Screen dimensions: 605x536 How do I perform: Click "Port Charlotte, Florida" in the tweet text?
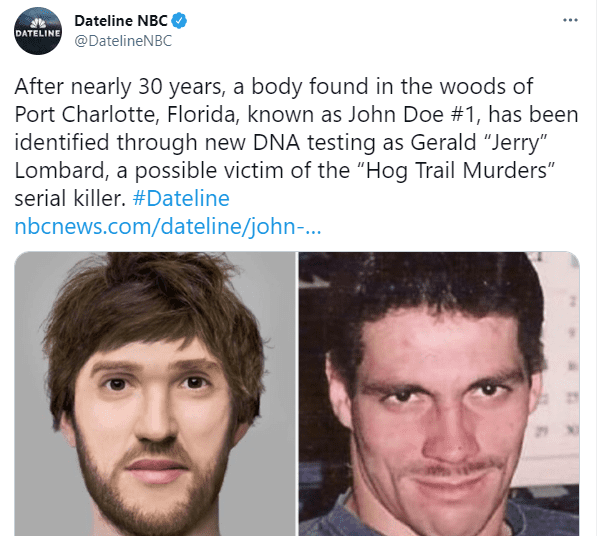pyautogui.click(x=127, y=114)
